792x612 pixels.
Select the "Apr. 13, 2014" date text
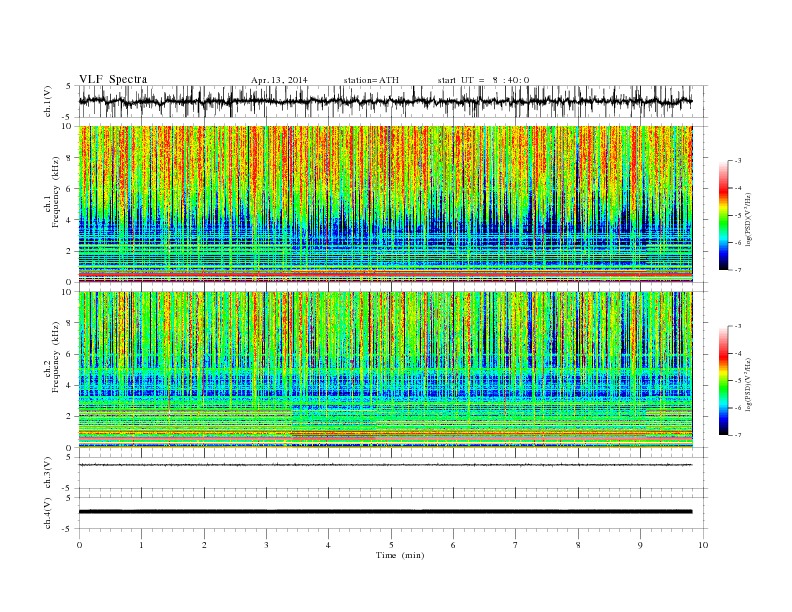(x=279, y=80)
